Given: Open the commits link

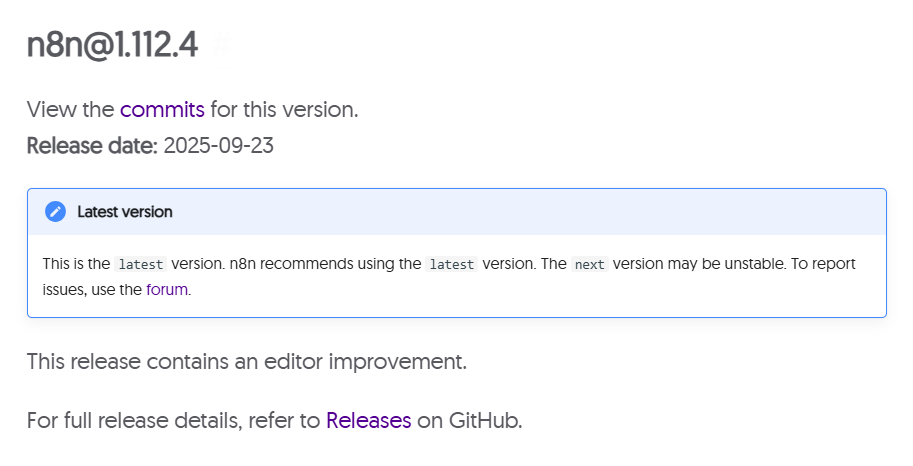Looking at the screenshot, I should click(162, 109).
